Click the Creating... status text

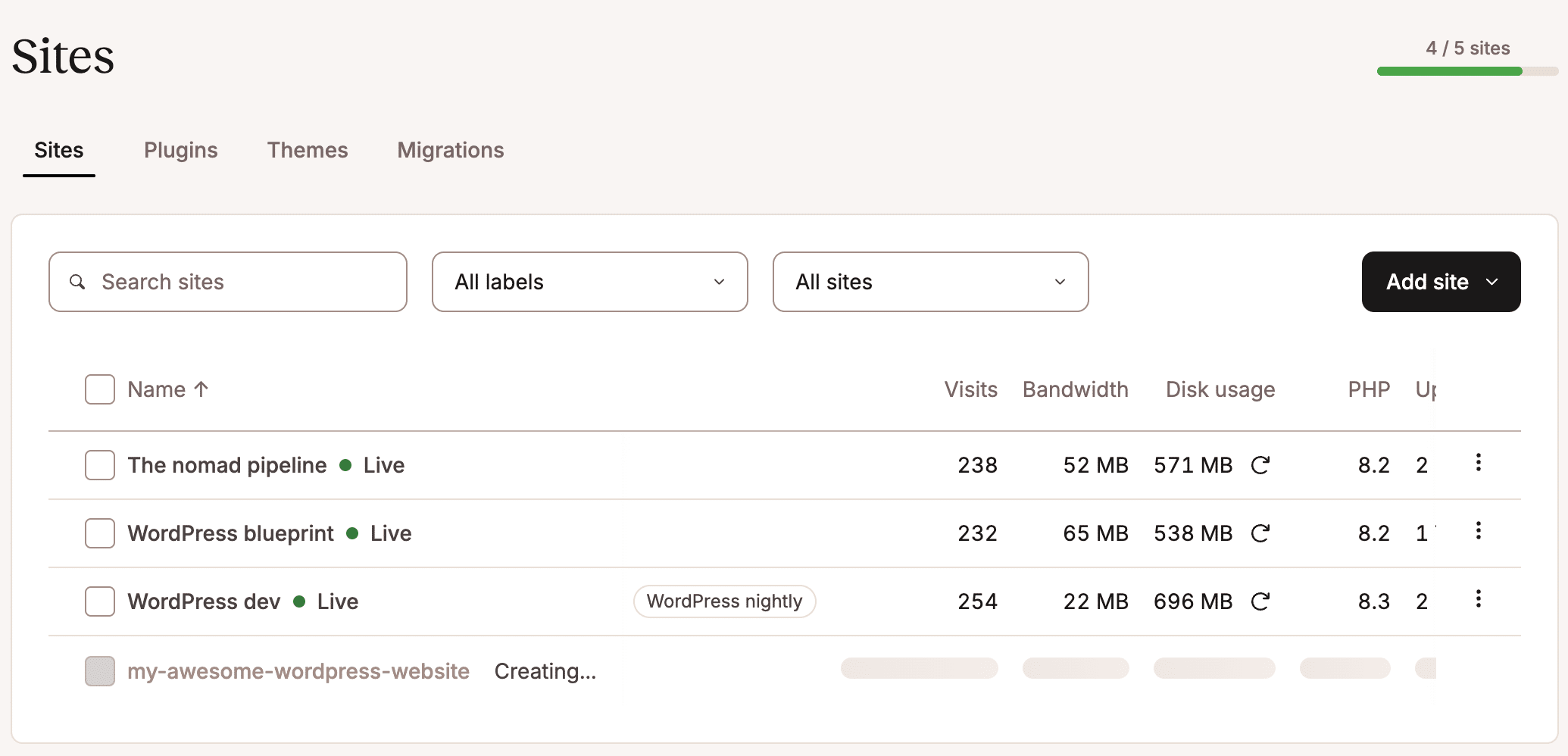point(545,671)
